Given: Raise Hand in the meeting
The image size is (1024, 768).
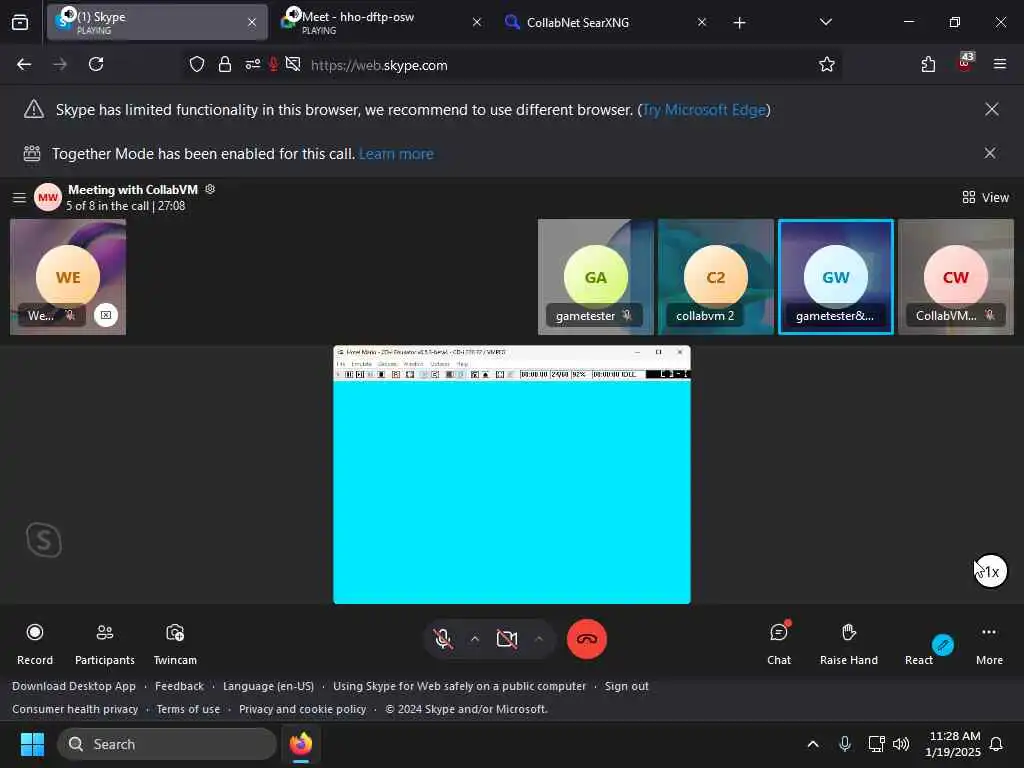Looking at the screenshot, I should click(848, 643).
